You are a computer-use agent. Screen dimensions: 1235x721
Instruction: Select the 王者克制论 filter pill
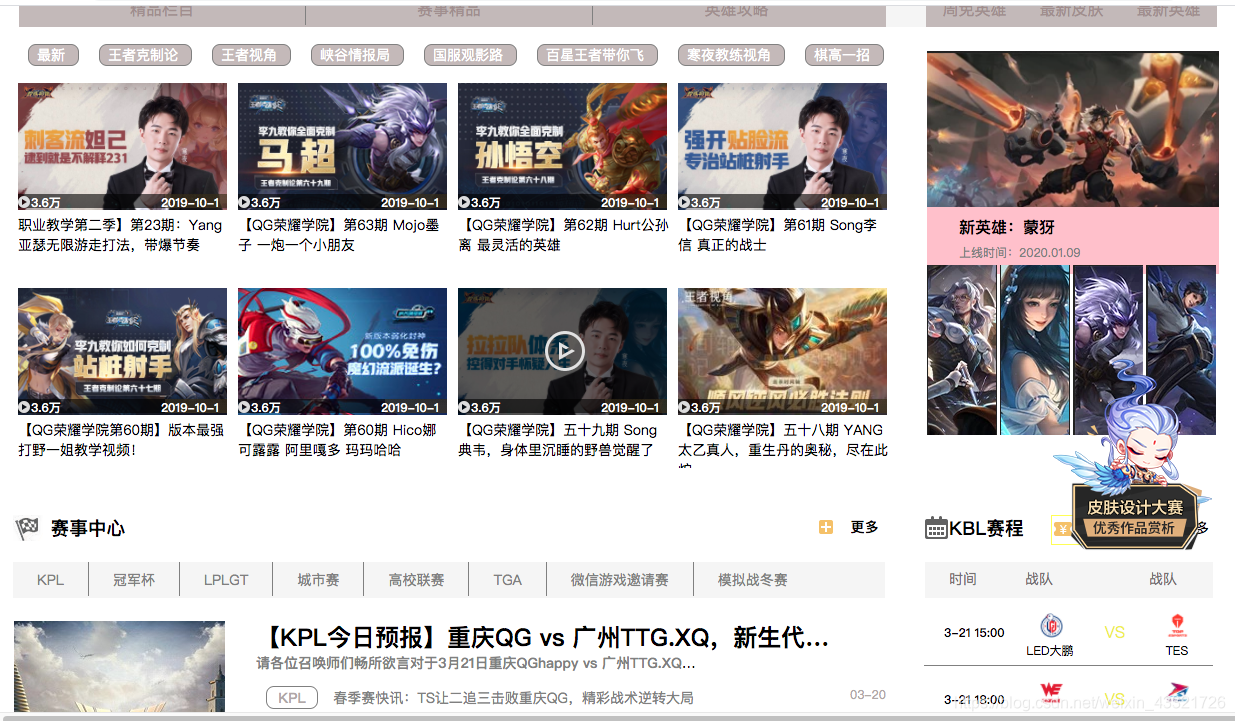pos(143,55)
